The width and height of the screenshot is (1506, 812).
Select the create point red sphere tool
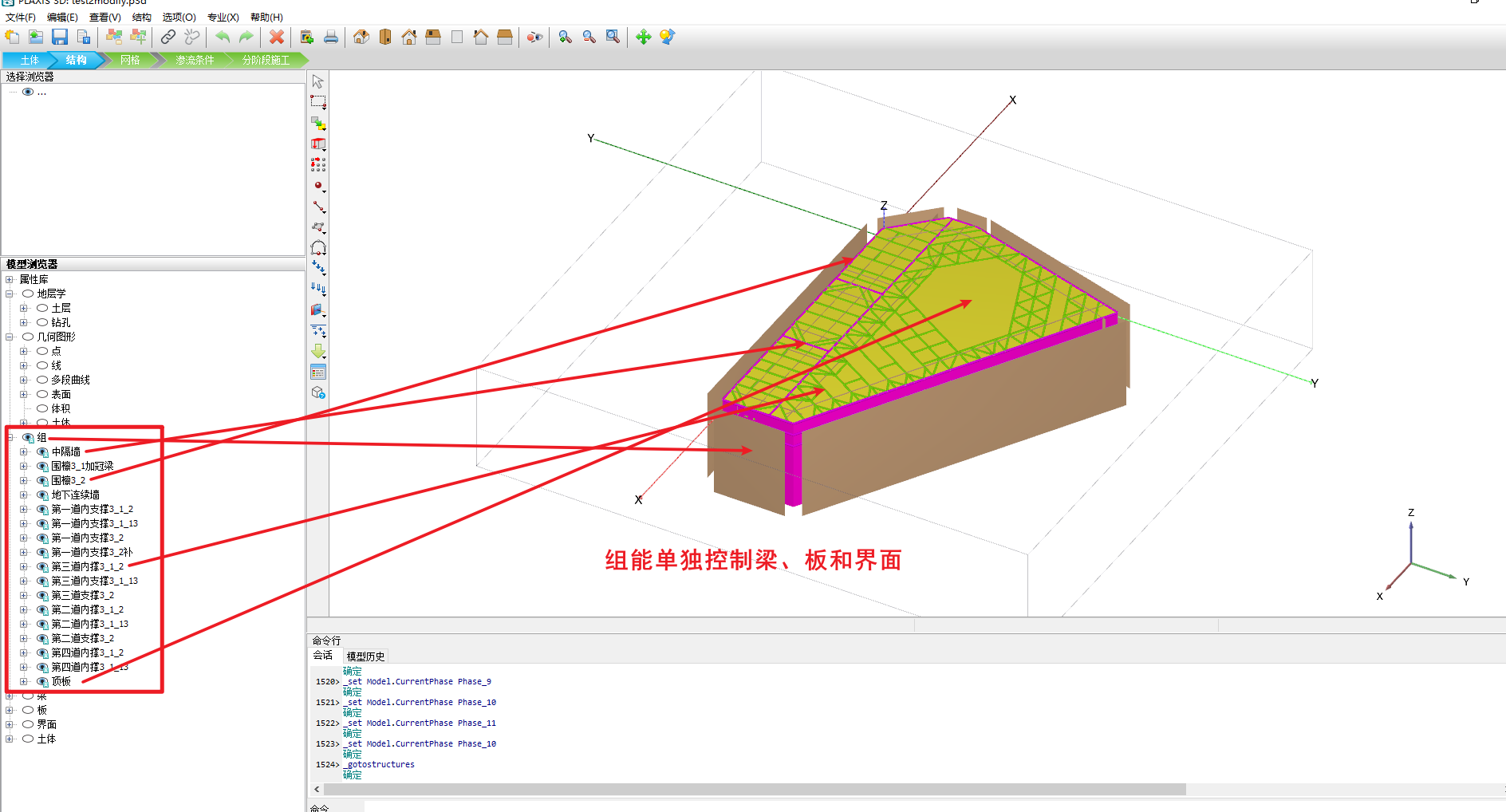(318, 186)
